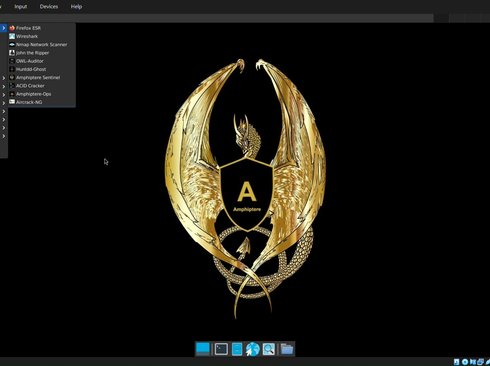
Task: Click the status icon left of the disc icon
Action: pos(457,362)
